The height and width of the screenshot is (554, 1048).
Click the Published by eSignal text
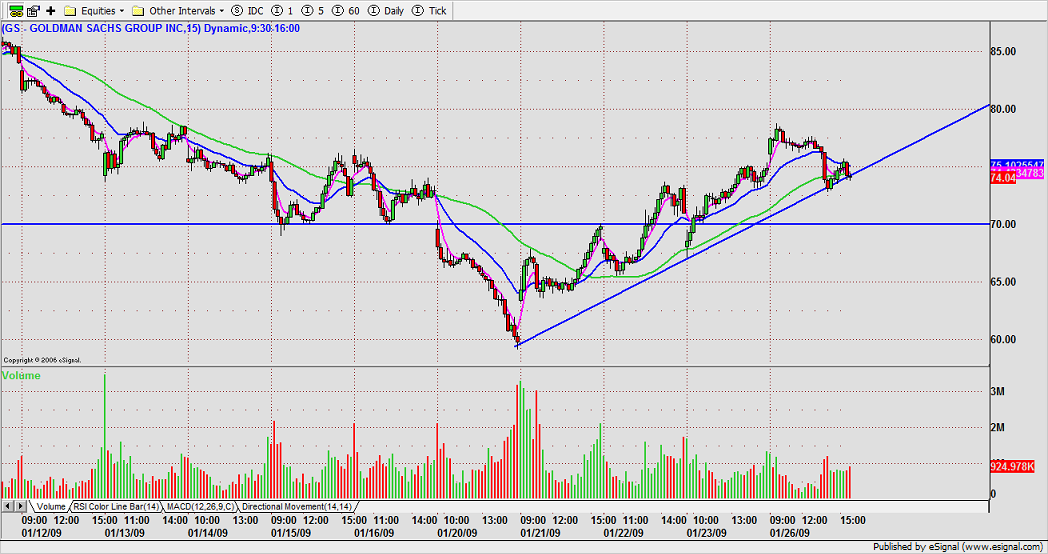coord(958,547)
